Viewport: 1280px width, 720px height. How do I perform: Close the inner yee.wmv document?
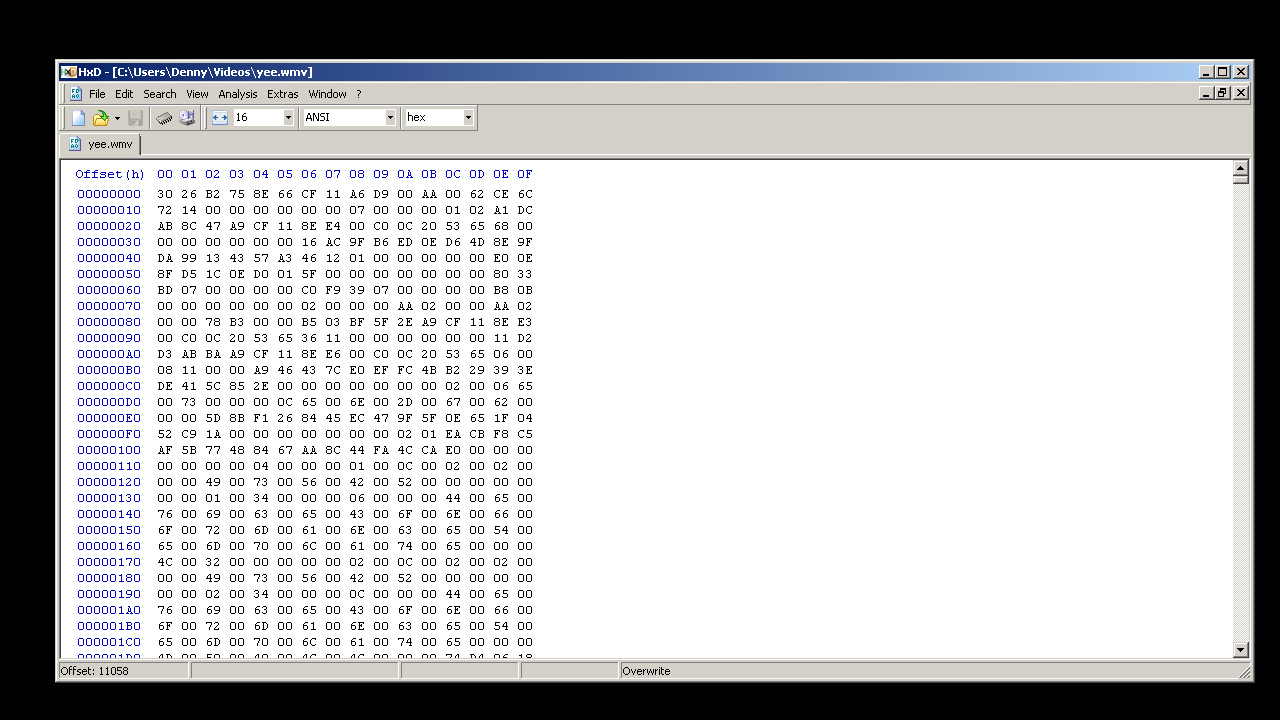(x=1241, y=93)
